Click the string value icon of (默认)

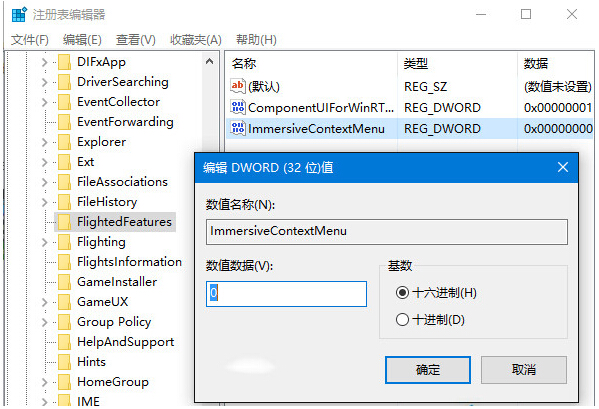point(238,86)
